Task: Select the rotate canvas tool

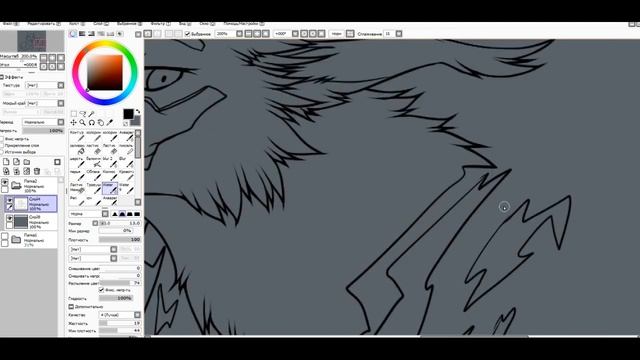Action: point(92,122)
